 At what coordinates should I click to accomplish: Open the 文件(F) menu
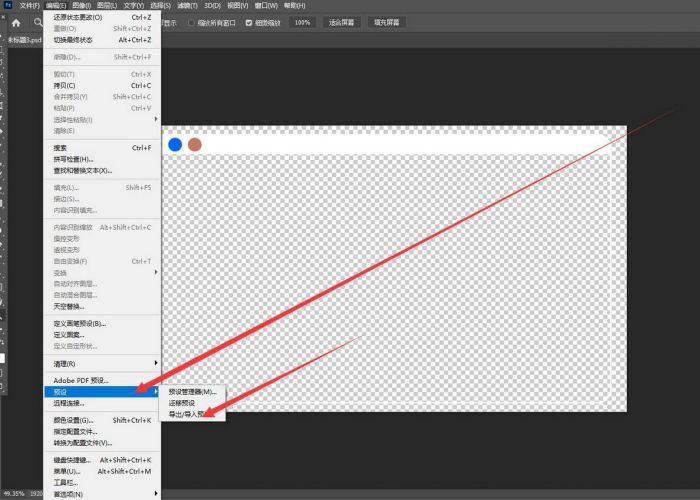click(29, 6)
